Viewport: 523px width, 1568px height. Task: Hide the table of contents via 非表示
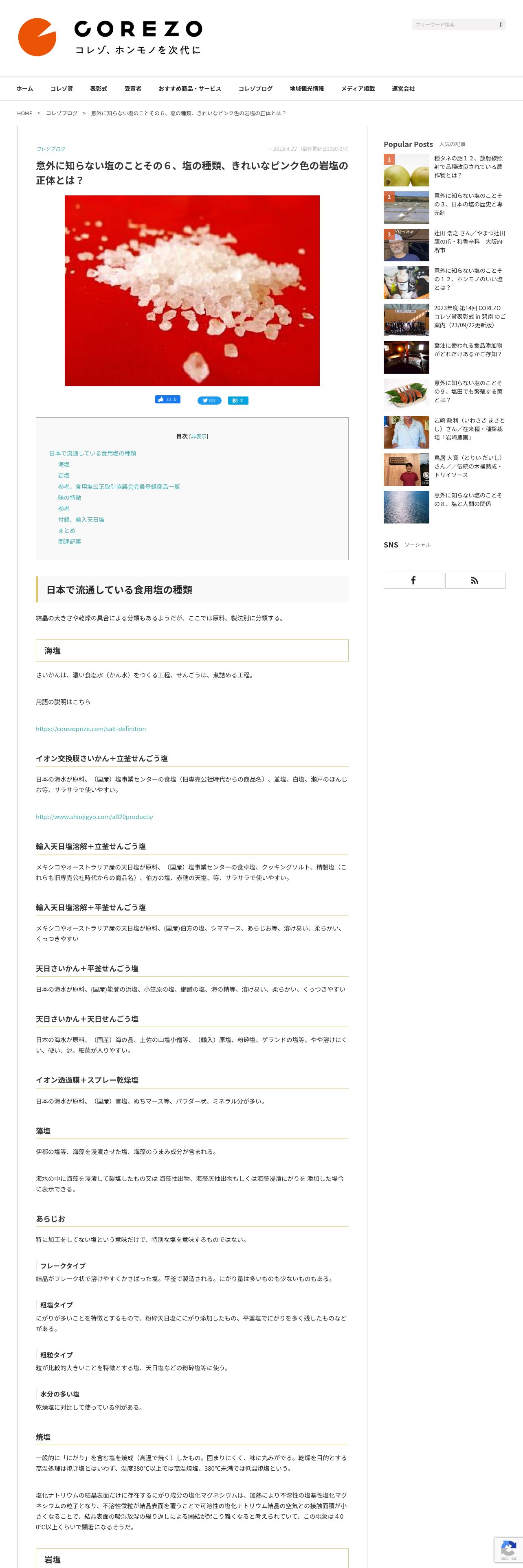[x=198, y=436]
